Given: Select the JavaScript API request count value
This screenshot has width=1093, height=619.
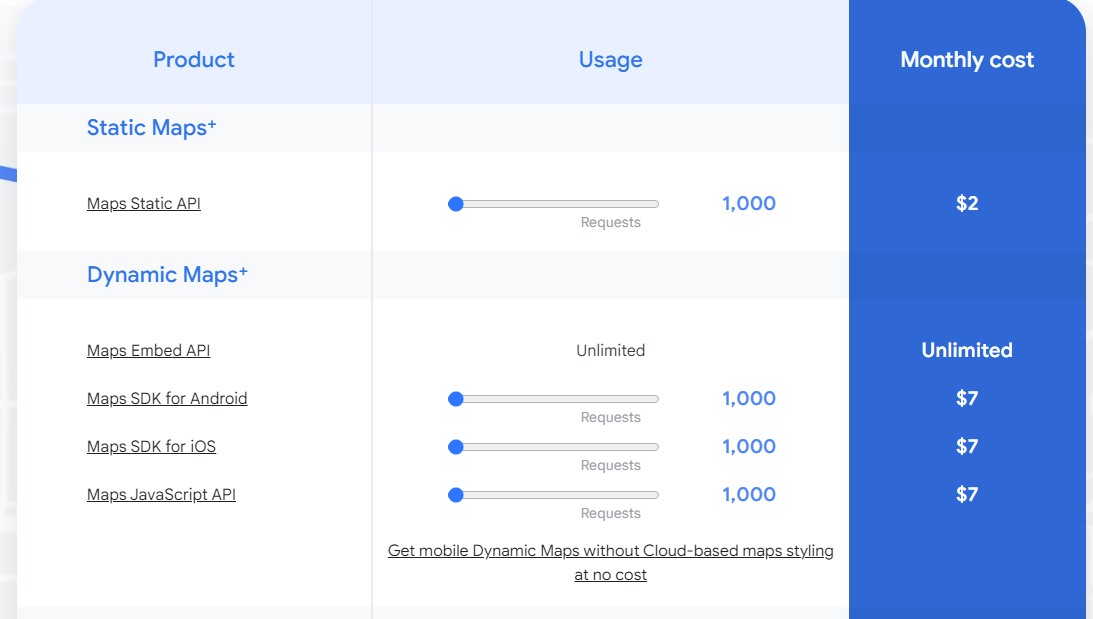Looking at the screenshot, I should pyautogui.click(x=749, y=495).
